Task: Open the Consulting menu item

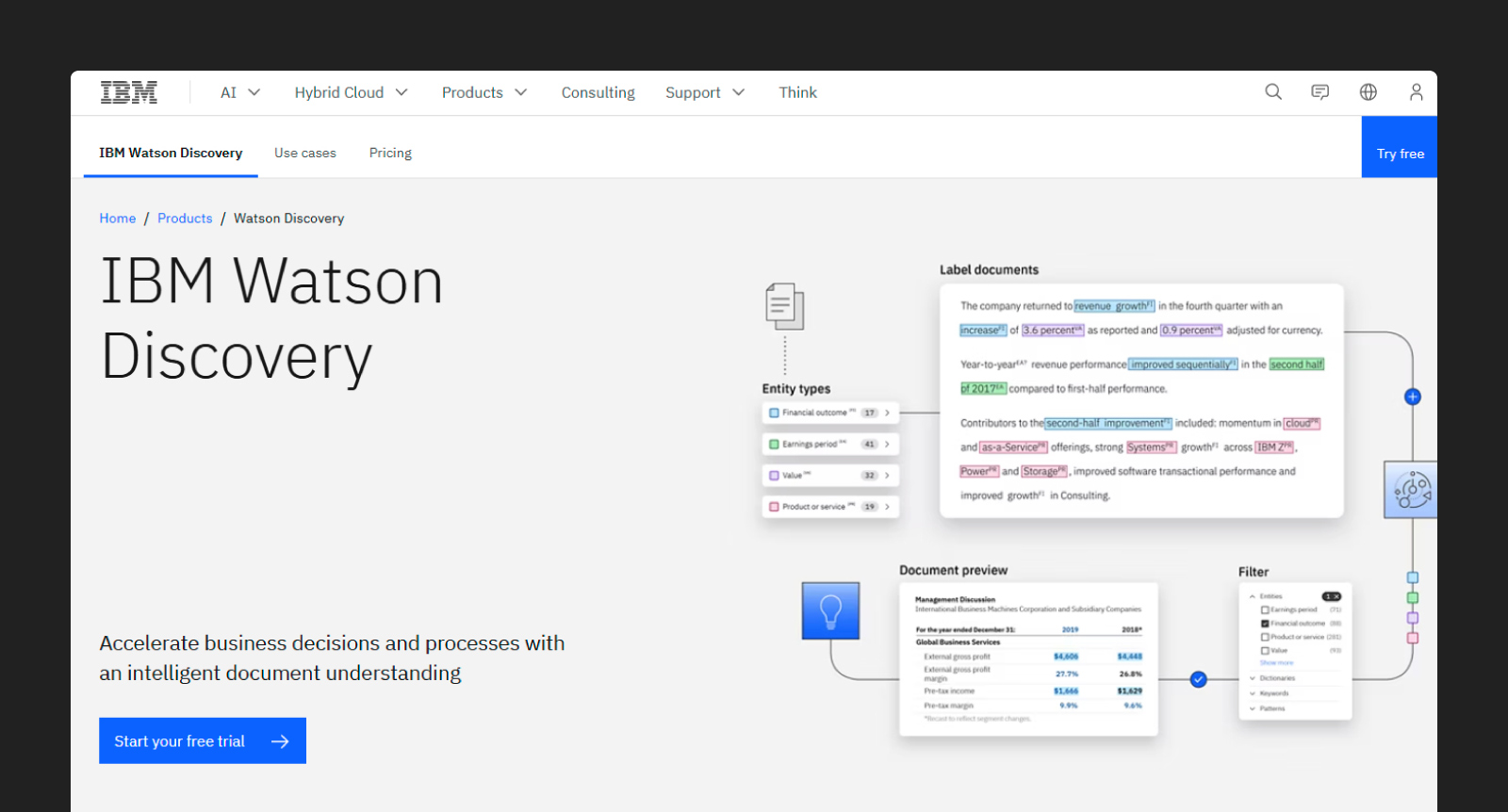Action: [598, 92]
